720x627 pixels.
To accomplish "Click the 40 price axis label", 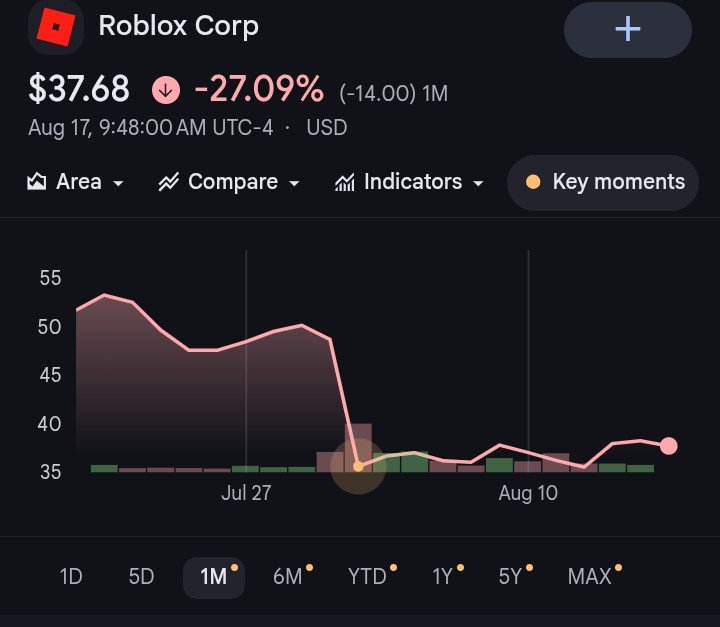I will (x=49, y=424).
